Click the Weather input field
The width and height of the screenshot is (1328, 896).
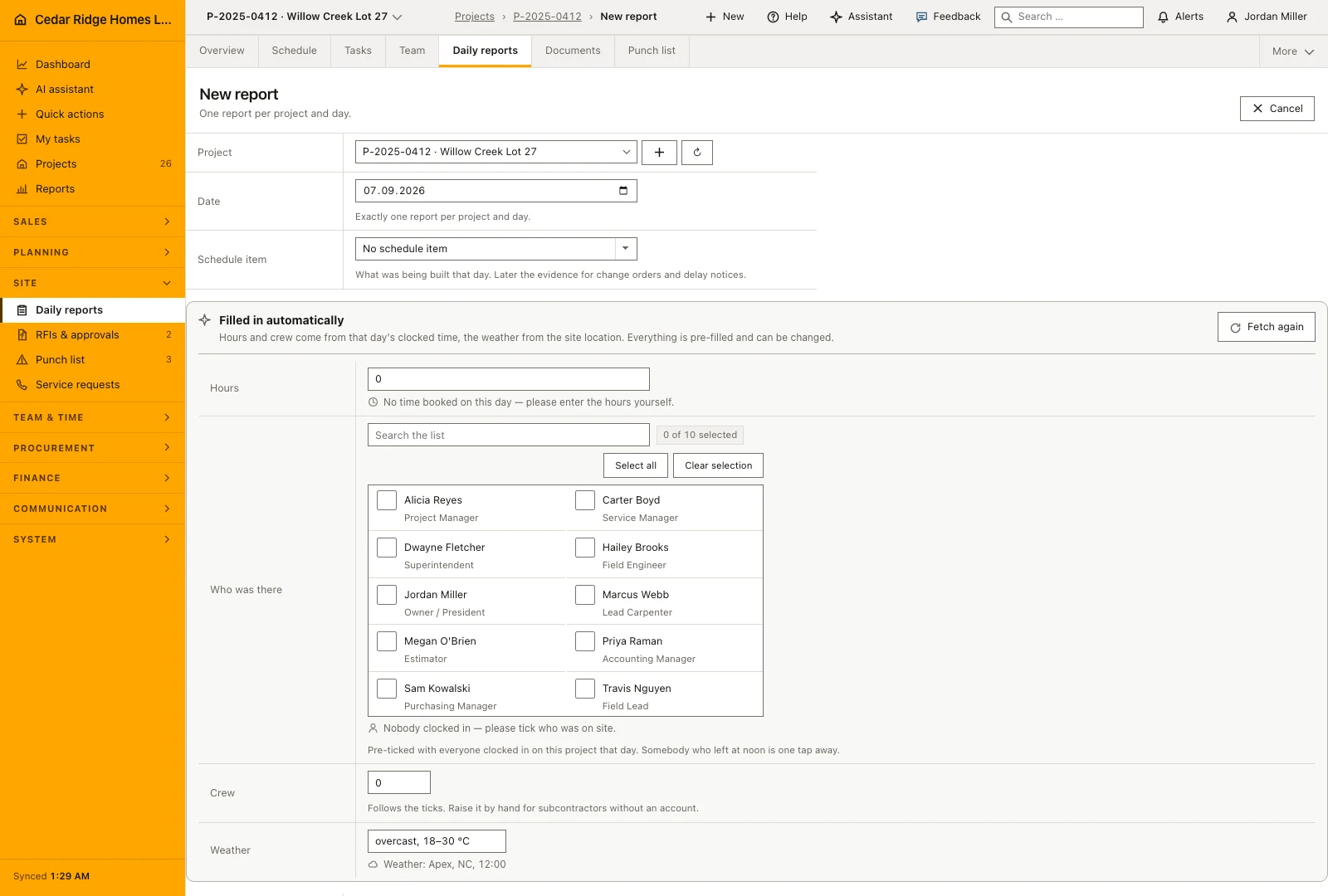pos(437,841)
